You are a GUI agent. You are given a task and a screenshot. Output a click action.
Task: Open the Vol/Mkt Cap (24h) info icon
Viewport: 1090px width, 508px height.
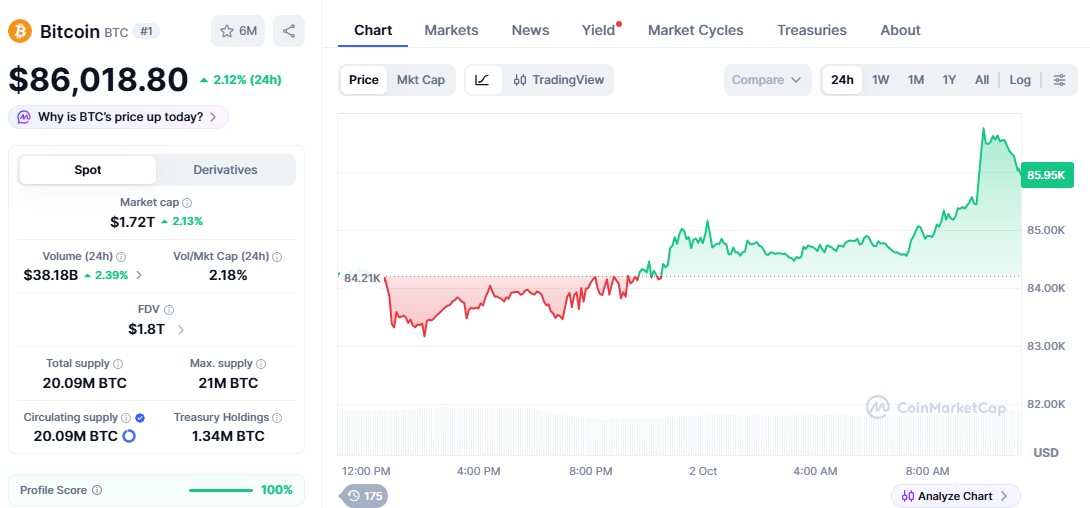277,256
